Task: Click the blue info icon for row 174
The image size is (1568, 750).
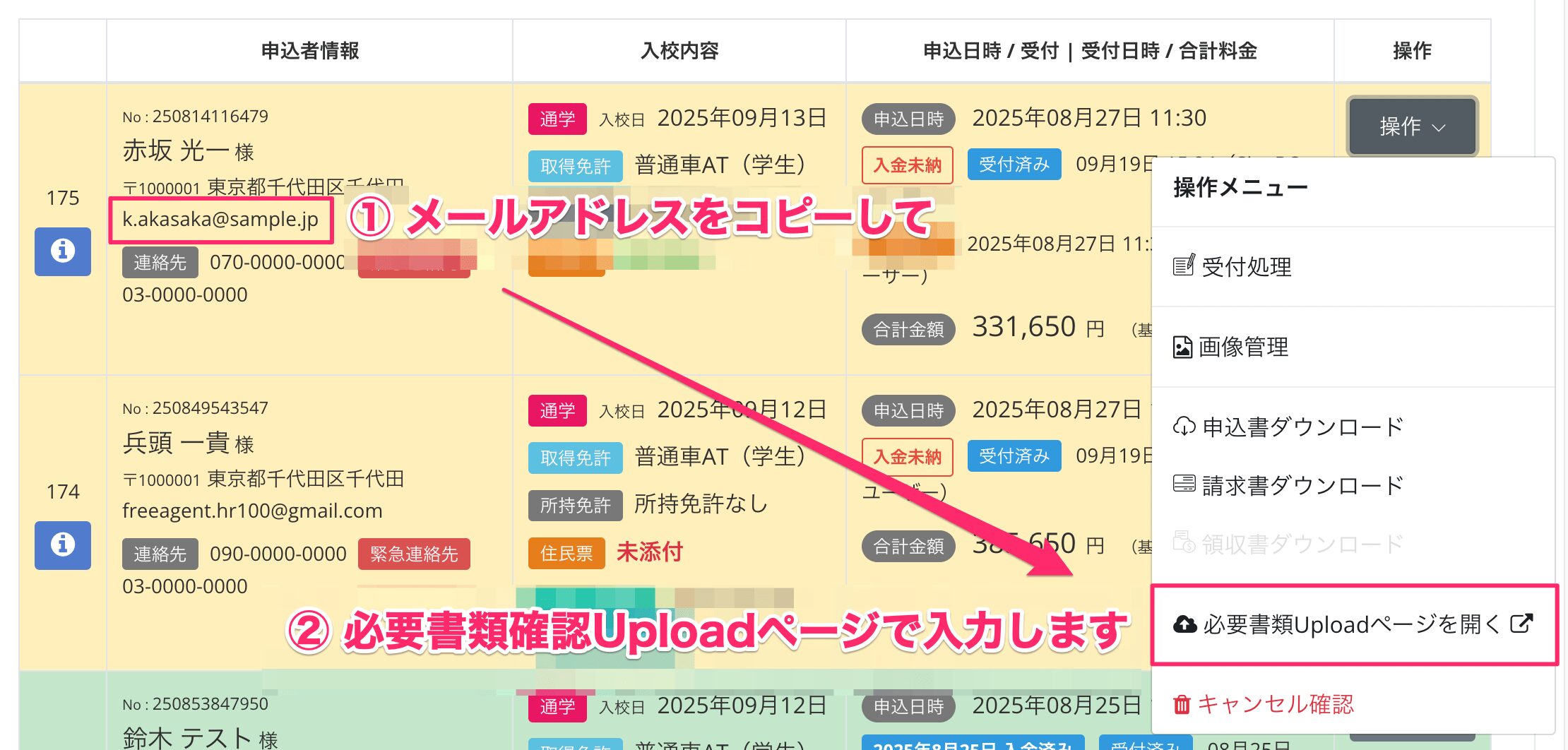Action: tap(63, 544)
